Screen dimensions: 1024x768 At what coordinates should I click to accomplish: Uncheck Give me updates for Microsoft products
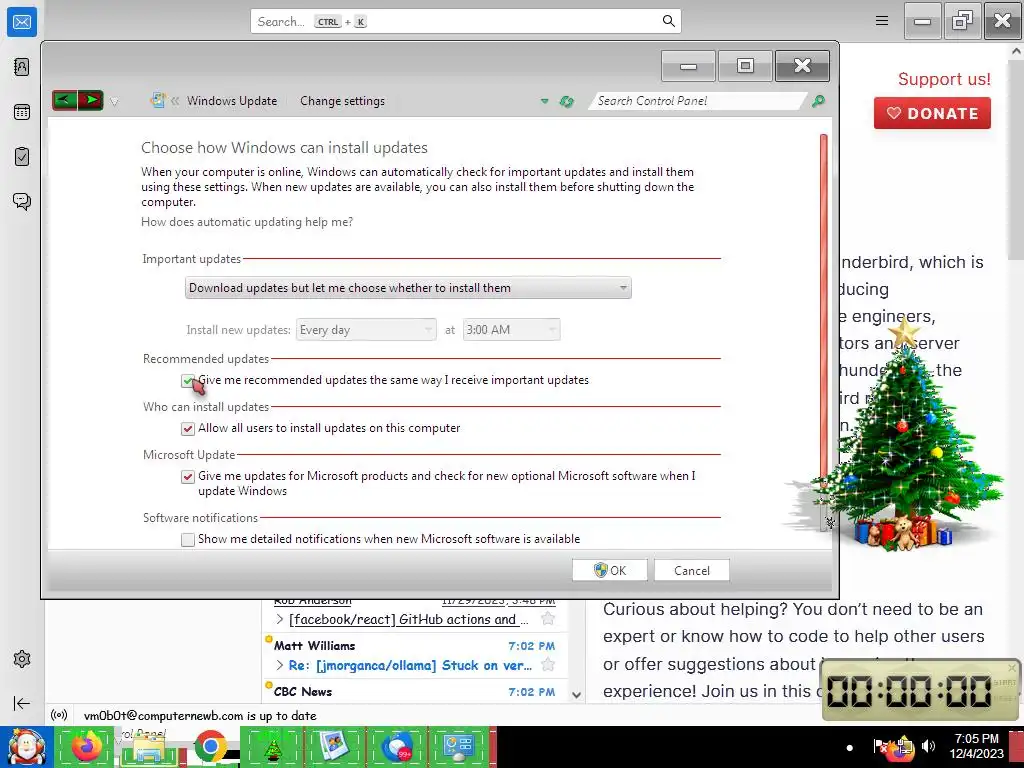pos(188,477)
